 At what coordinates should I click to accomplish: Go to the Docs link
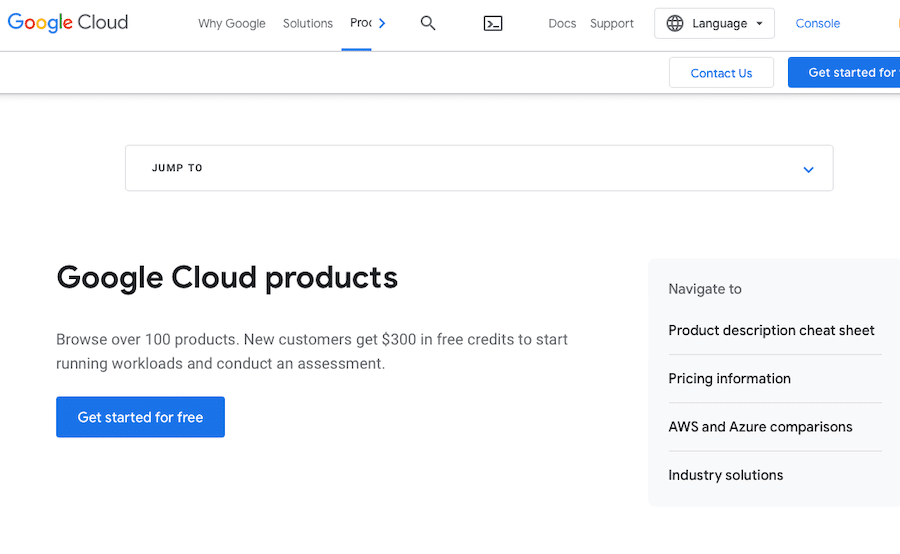(x=562, y=23)
